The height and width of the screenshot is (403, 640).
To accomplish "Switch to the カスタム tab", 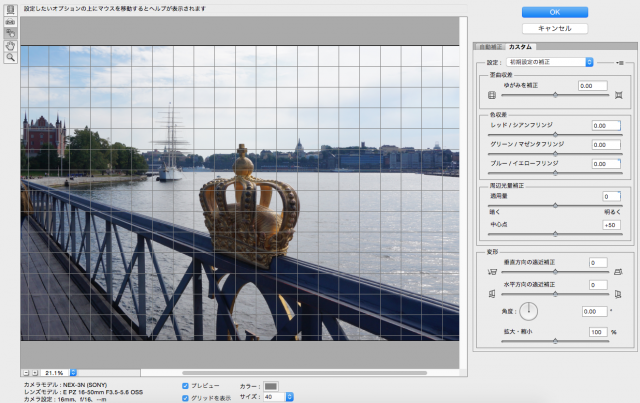I will 520,47.
